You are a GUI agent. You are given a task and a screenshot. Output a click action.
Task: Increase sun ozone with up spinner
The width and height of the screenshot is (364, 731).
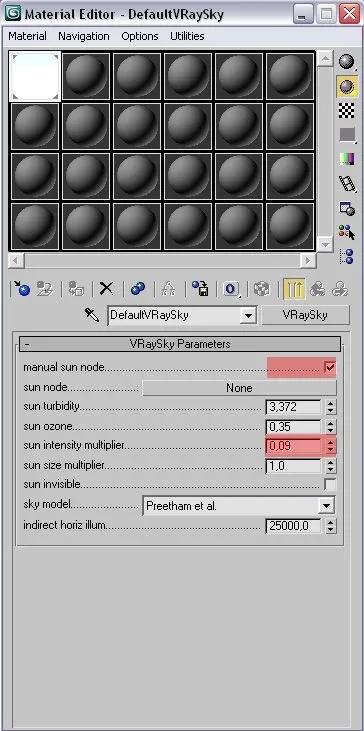click(x=330, y=423)
